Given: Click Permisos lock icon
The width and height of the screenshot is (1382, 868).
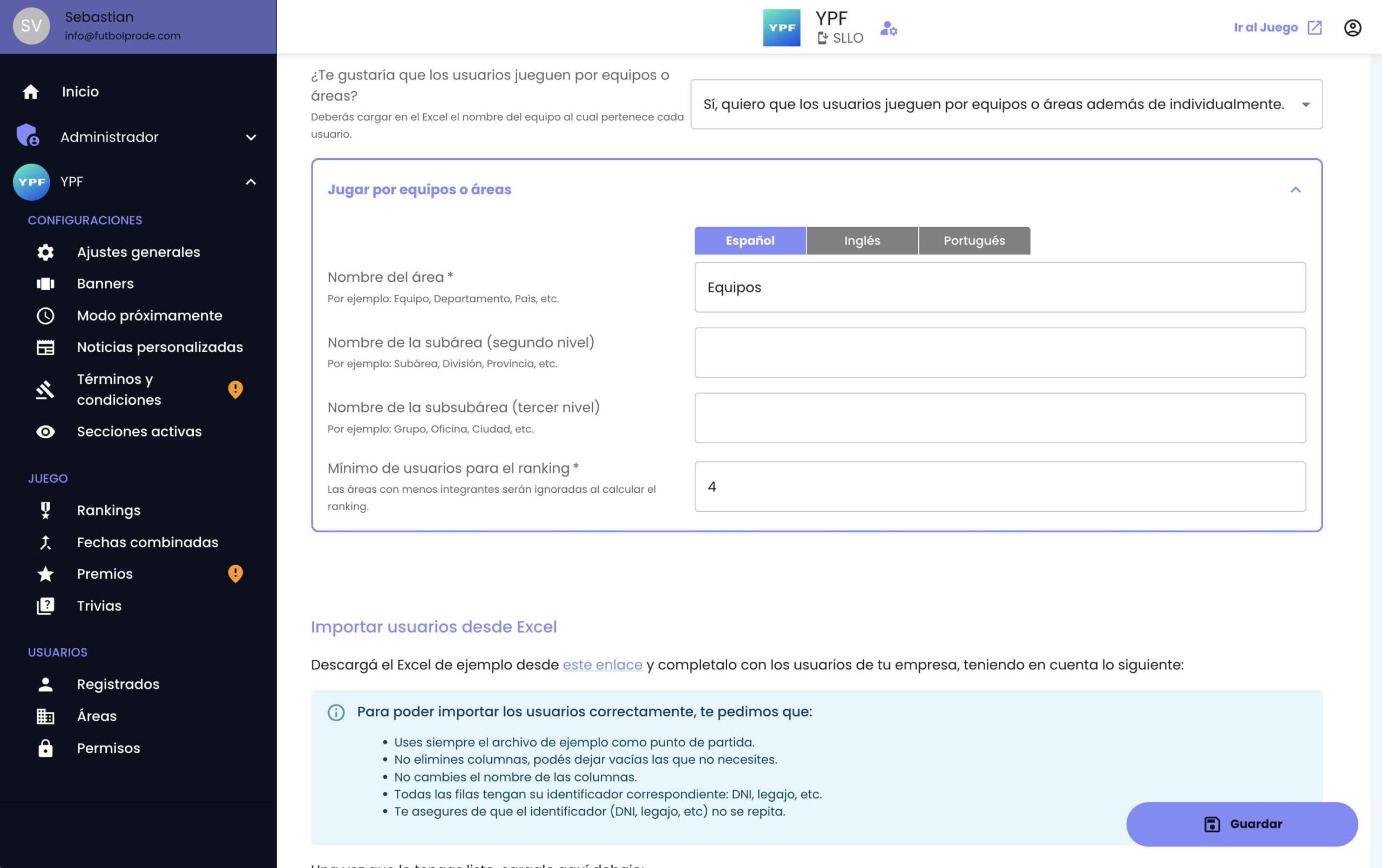Looking at the screenshot, I should 45,748.
